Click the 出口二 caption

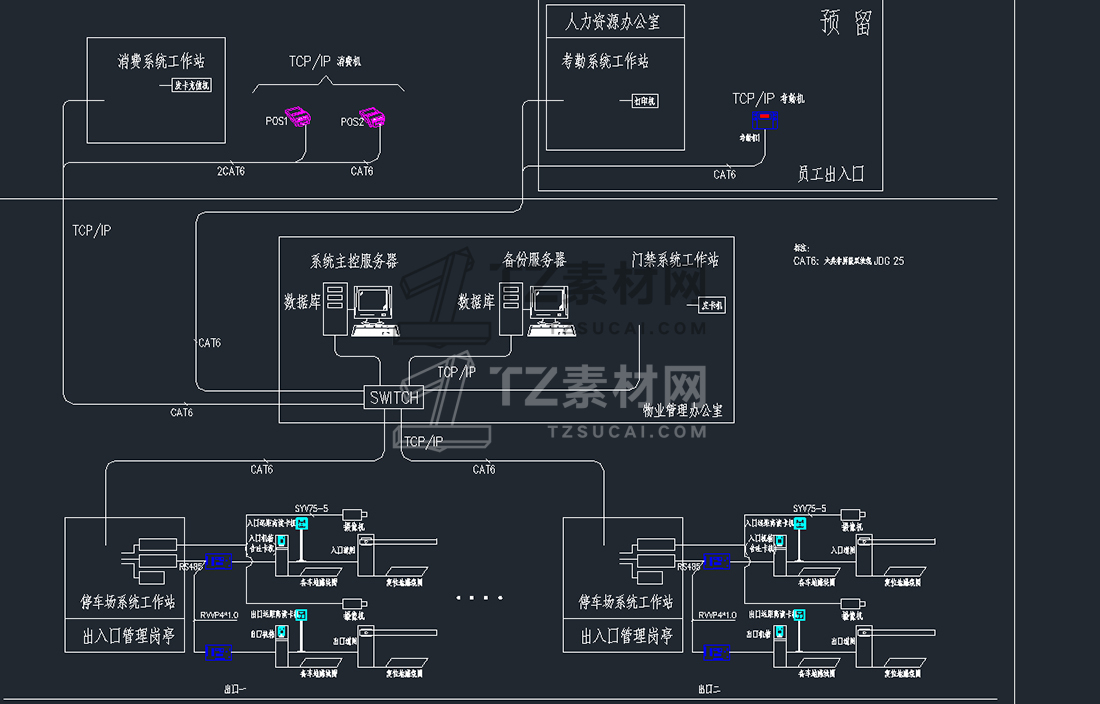coord(709,689)
